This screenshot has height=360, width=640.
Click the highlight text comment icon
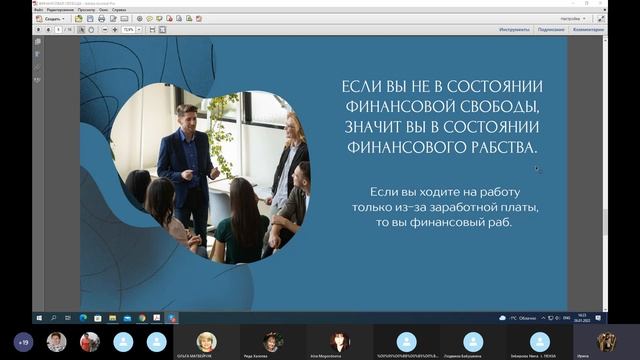click(x=159, y=19)
